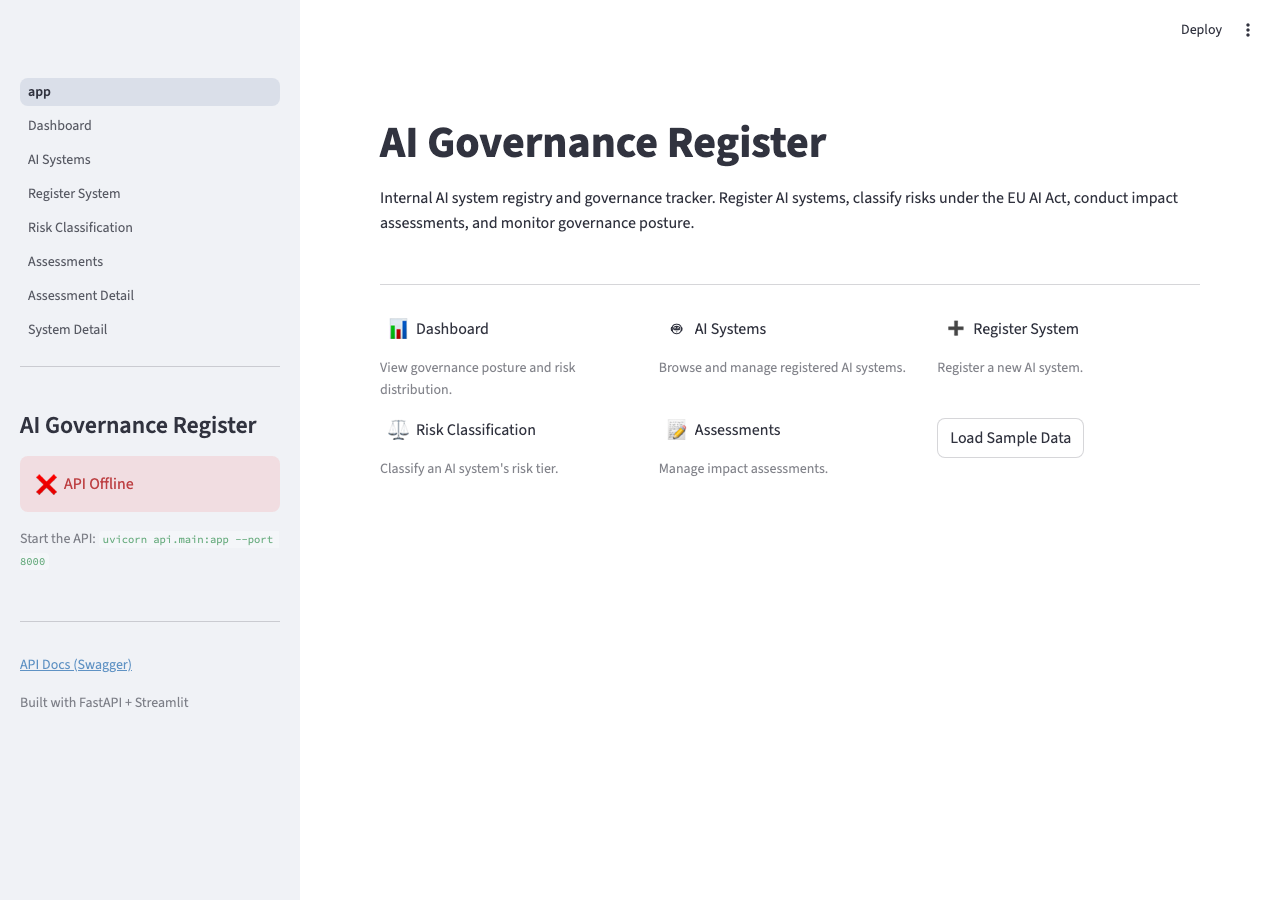Screen dimensions: 1280x900
Task: Click the Dashboard bar chart icon
Action: [398, 328]
